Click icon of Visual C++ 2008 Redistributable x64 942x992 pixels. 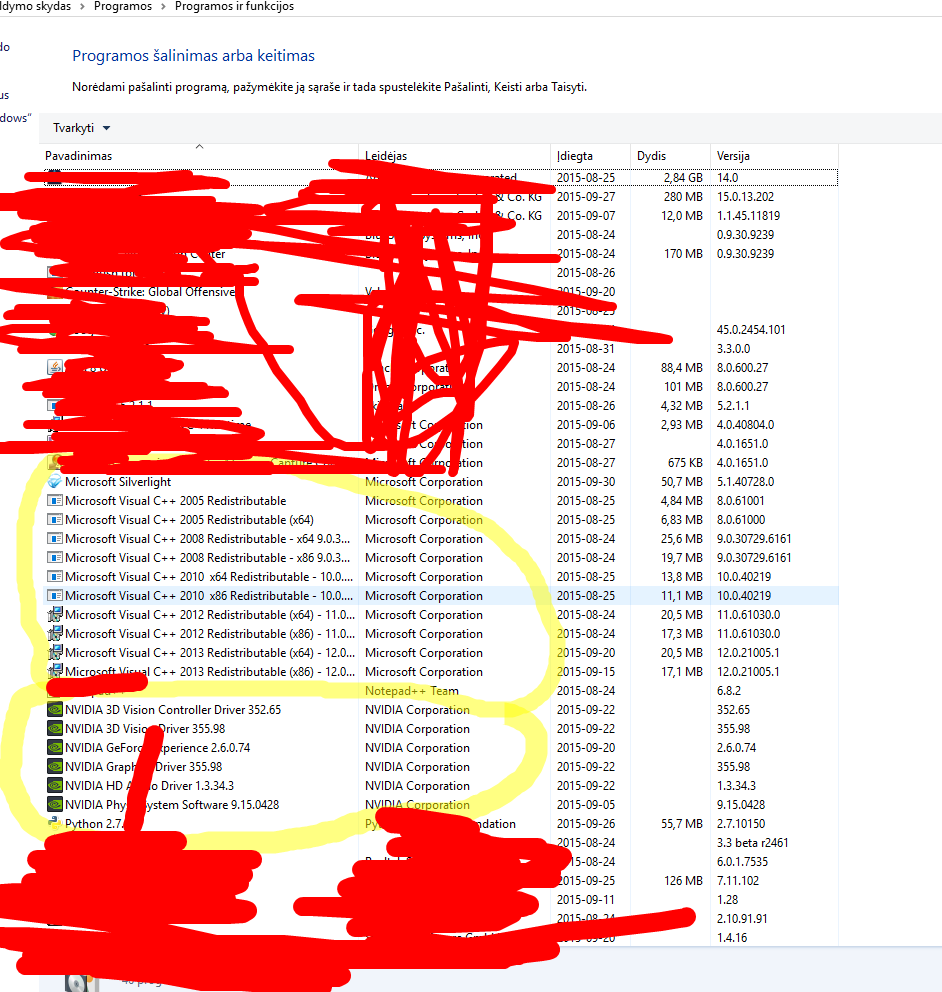pyautogui.click(x=55, y=538)
